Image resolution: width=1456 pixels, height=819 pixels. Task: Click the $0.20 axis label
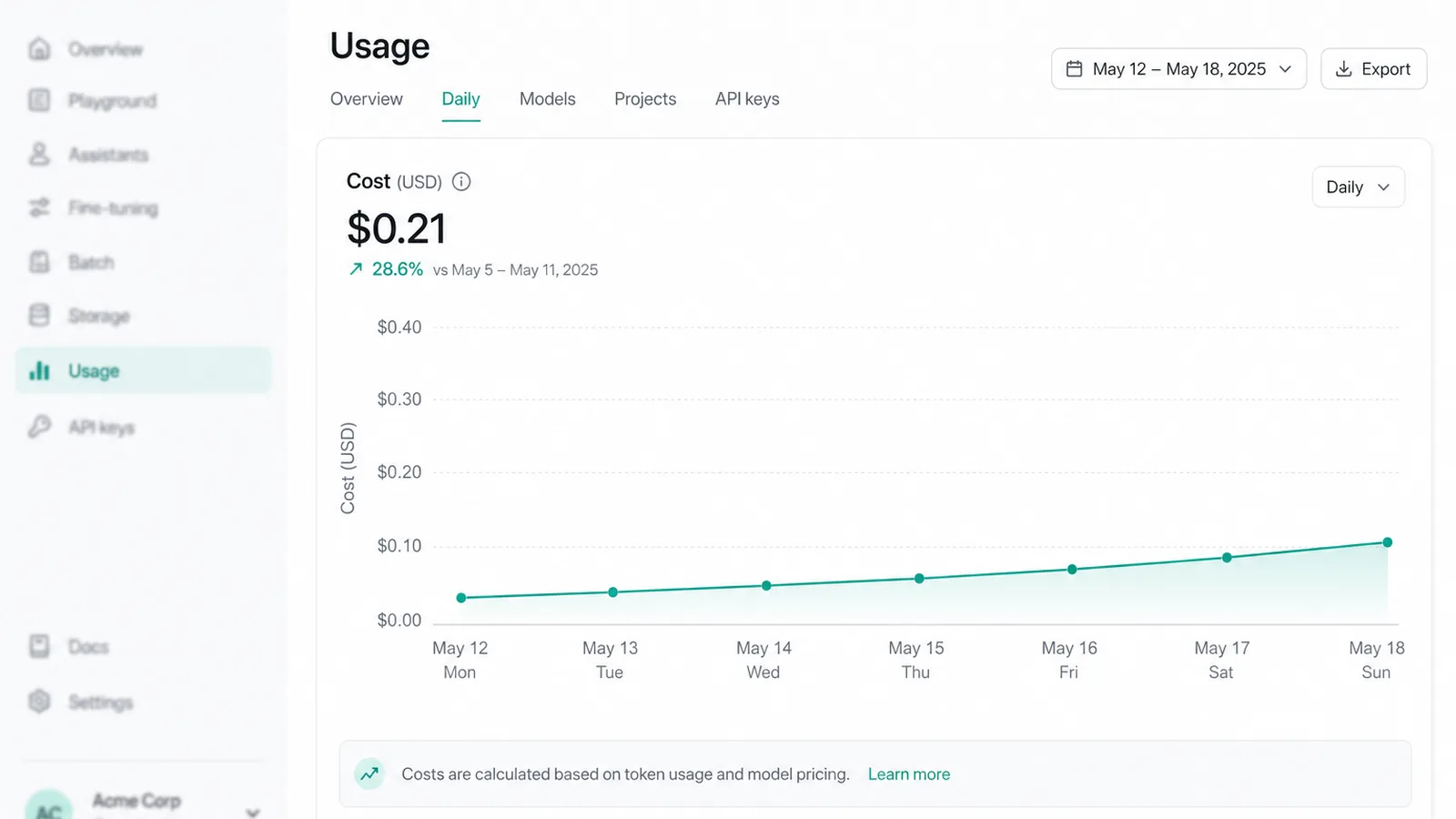tap(399, 471)
